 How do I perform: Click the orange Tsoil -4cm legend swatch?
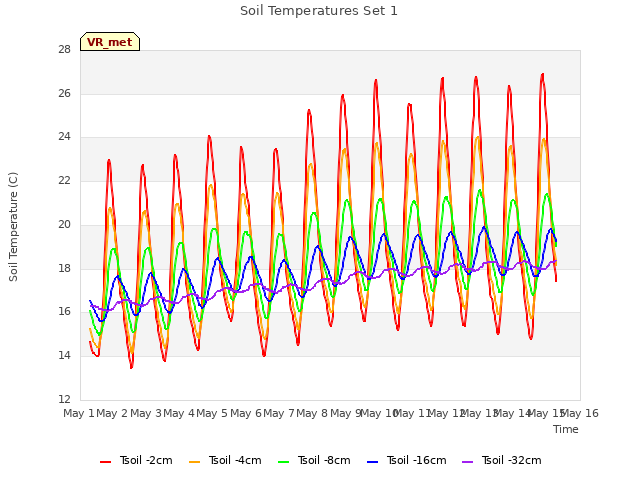point(195,462)
